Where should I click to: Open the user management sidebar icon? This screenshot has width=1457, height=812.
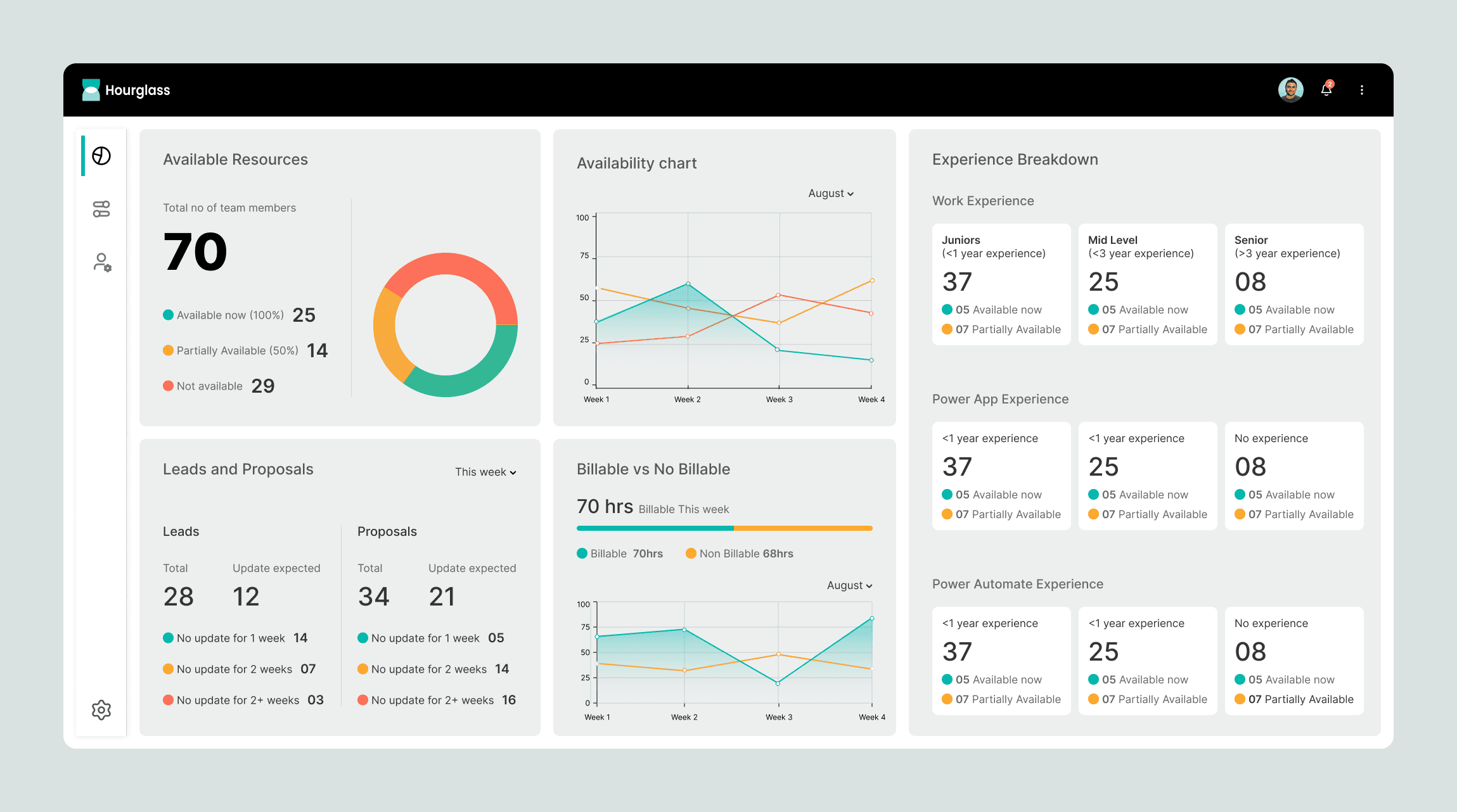tap(101, 262)
